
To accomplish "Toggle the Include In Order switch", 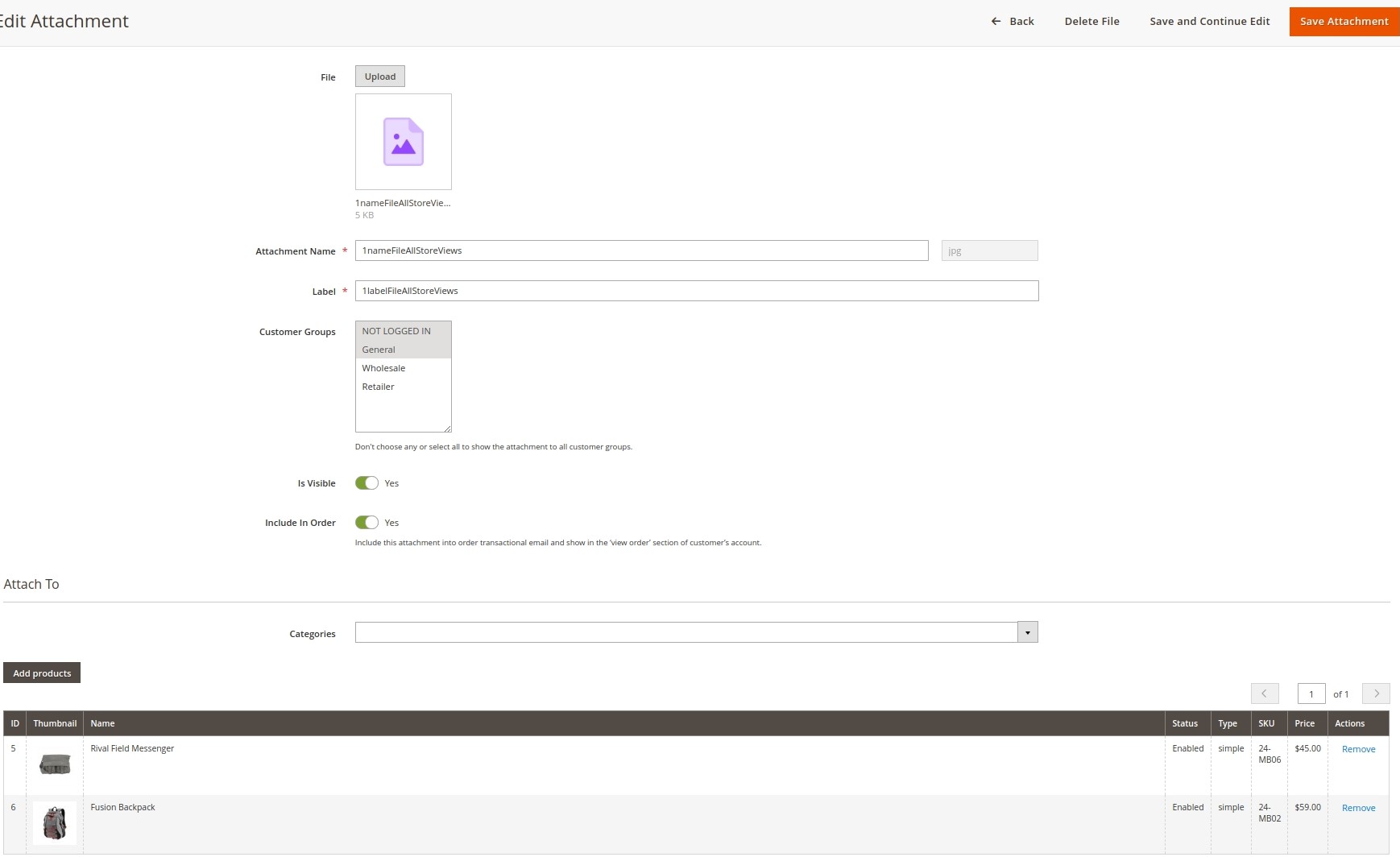I will 367,523.
